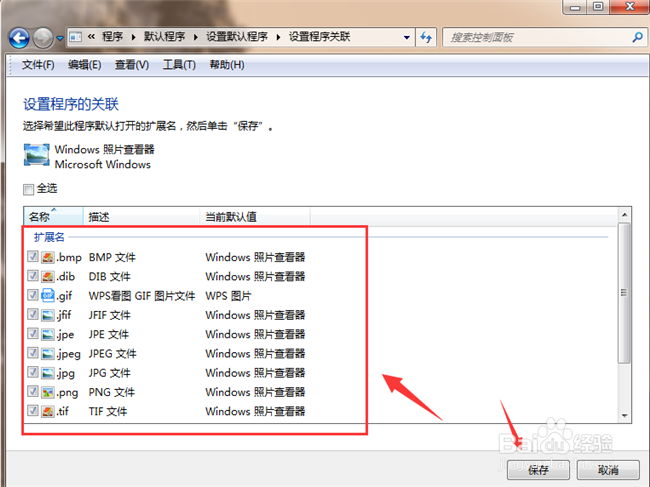Image resolution: width=650 pixels, height=487 pixels.
Task: Click the .bmp file type icon
Action: [48, 257]
